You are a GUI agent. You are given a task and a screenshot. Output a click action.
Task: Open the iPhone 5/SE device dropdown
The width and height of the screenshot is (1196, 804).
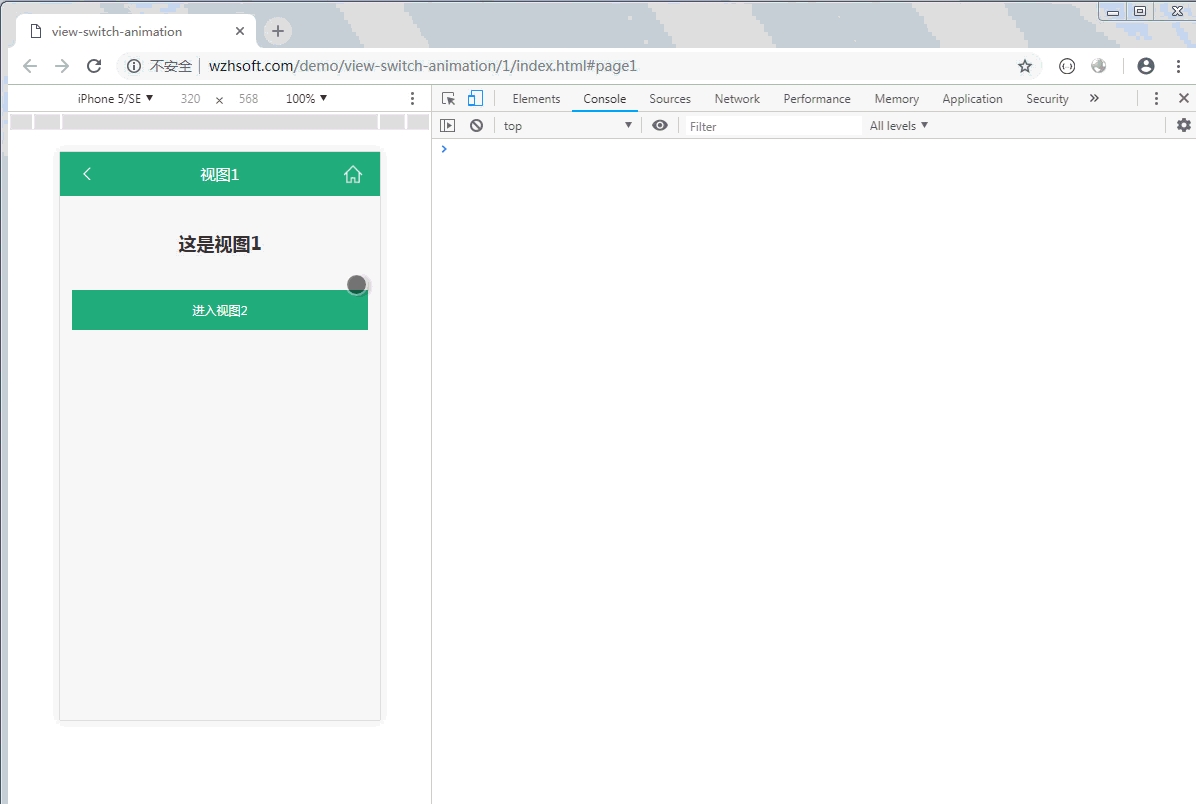coord(115,99)
